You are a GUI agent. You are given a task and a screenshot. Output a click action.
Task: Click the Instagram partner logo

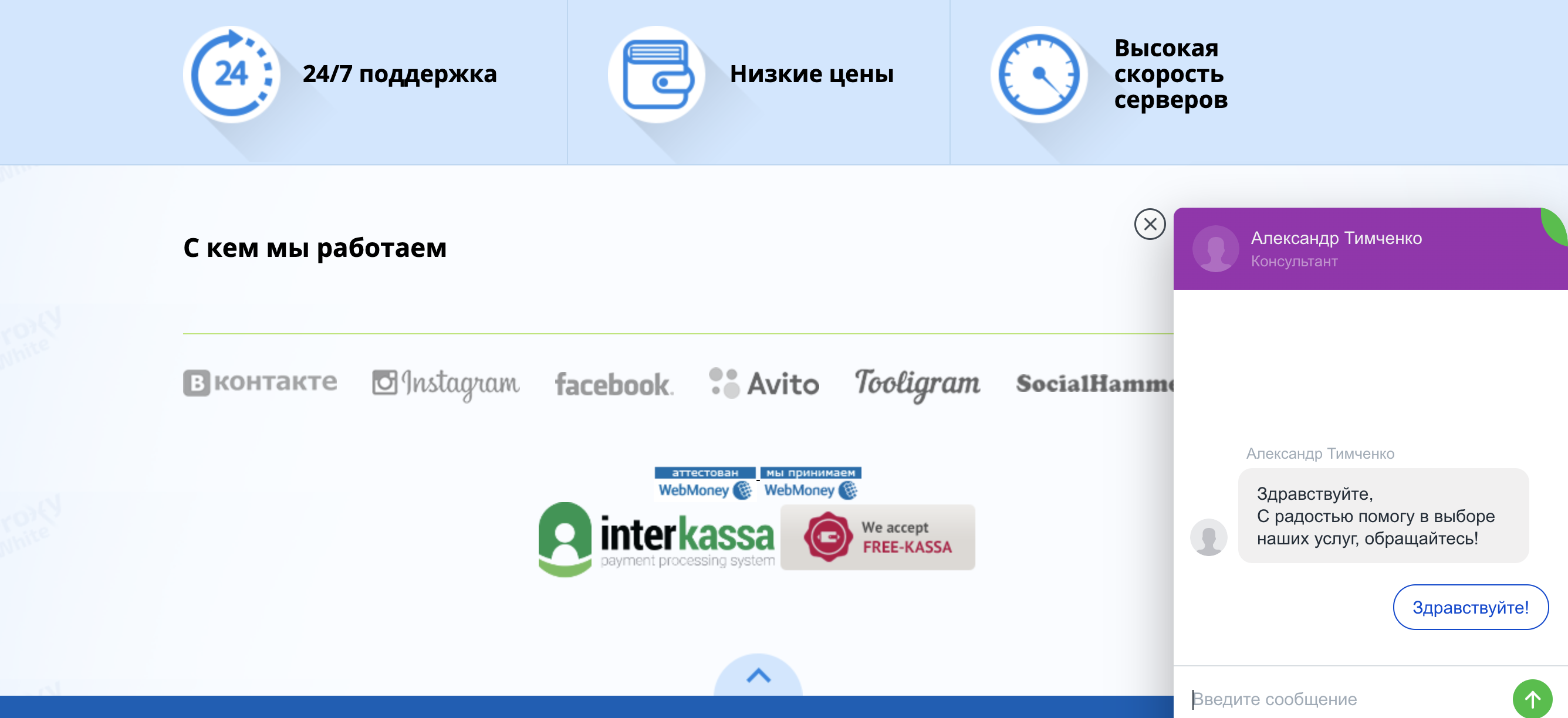click(445, 383)
